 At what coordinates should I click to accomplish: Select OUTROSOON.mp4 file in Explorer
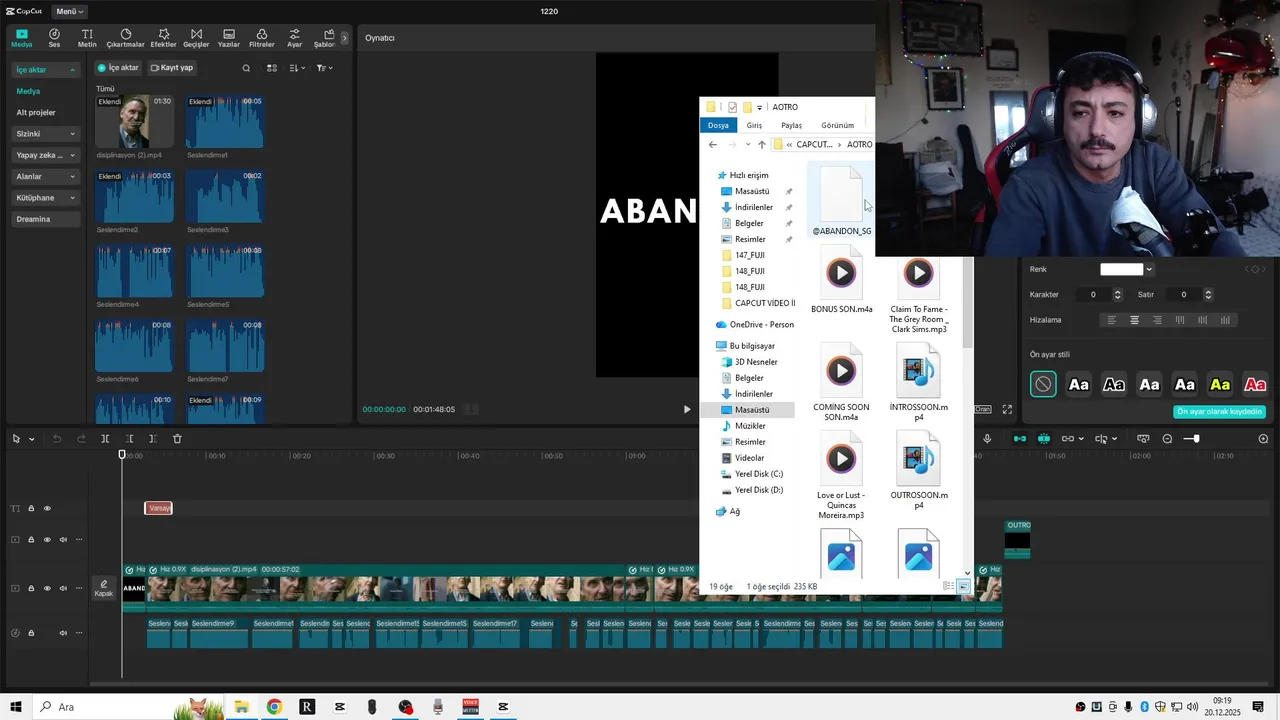pyautogui.click(x=919, y=470)
